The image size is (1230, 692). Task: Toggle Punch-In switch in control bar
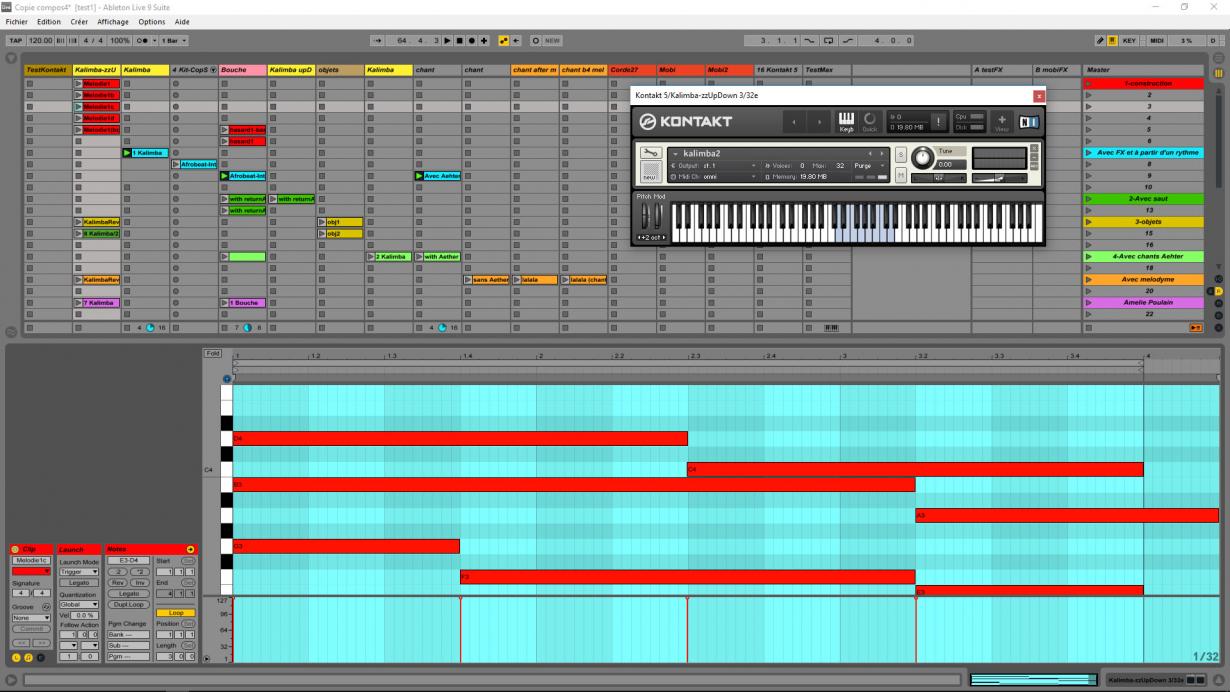(809, 41)
